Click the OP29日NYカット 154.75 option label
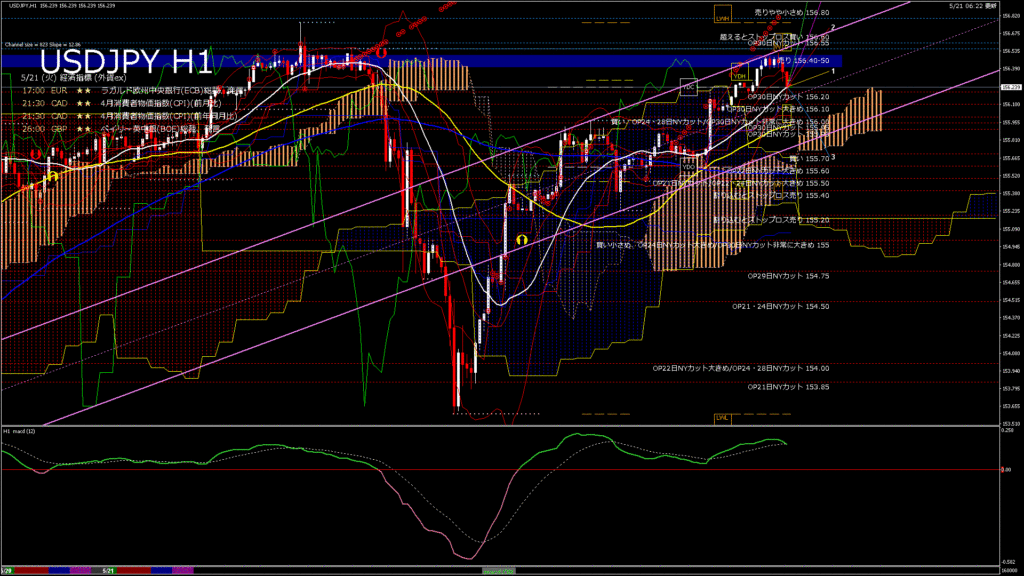The height and width of the screenshot is (576, 1024). (x=789, y=276)
